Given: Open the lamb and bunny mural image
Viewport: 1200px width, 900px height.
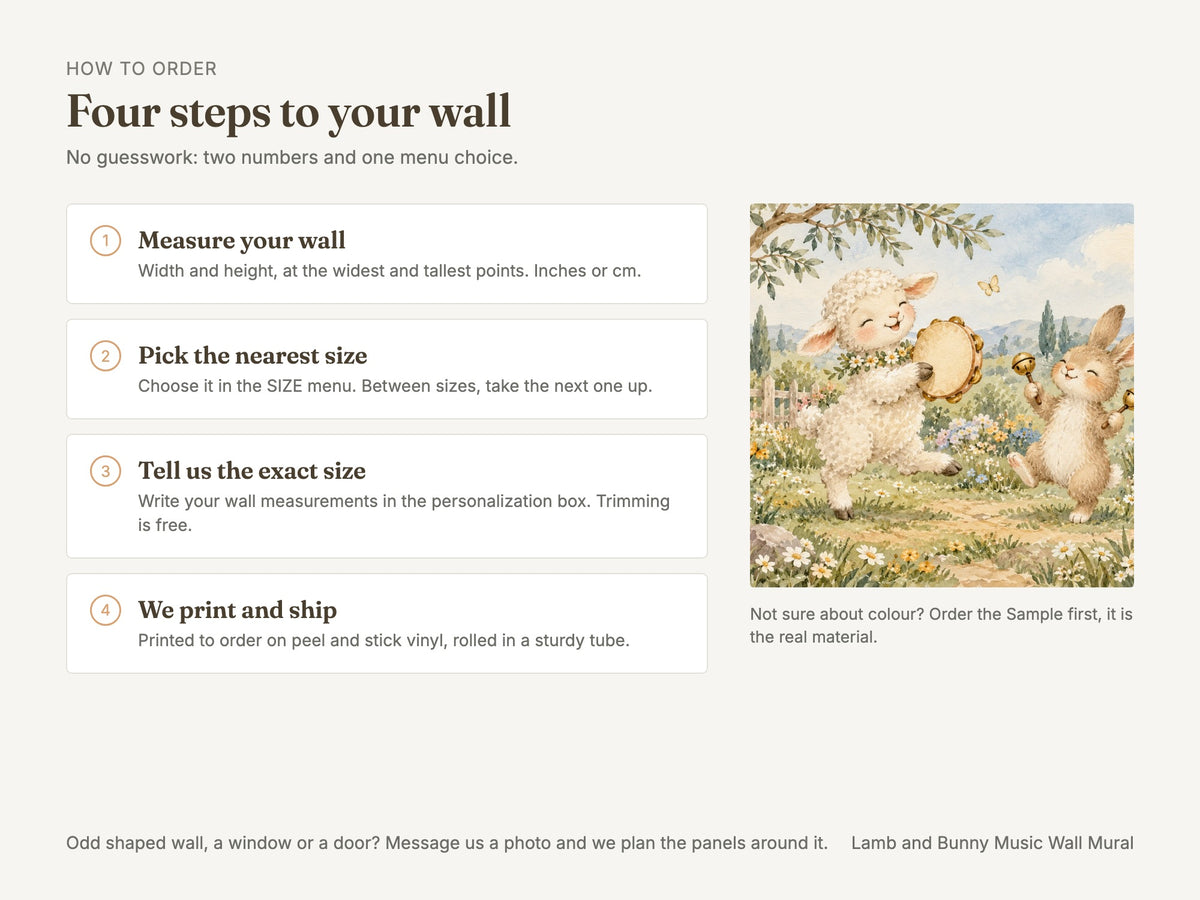Looking at the screenshot, I should (x=942, y=395).
